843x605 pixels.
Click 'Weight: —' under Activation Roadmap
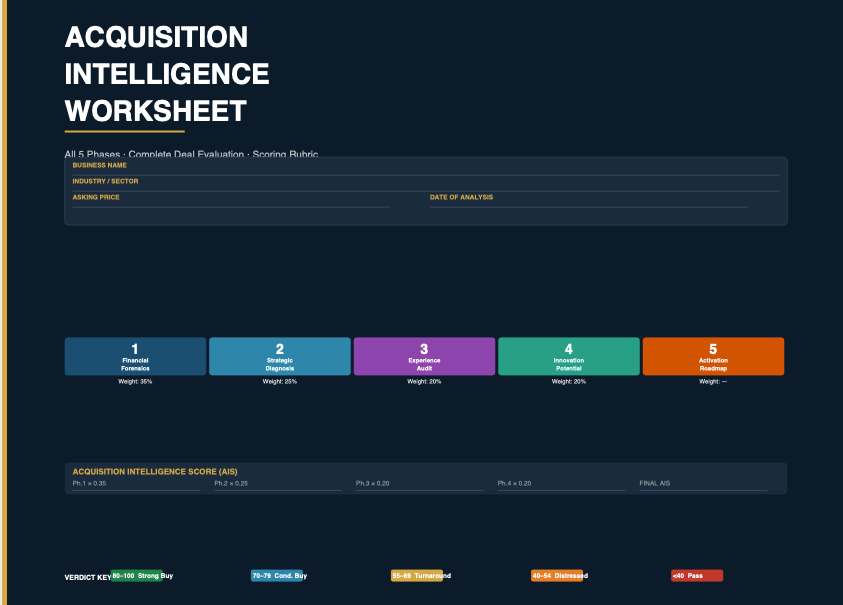tap(713, 381)
